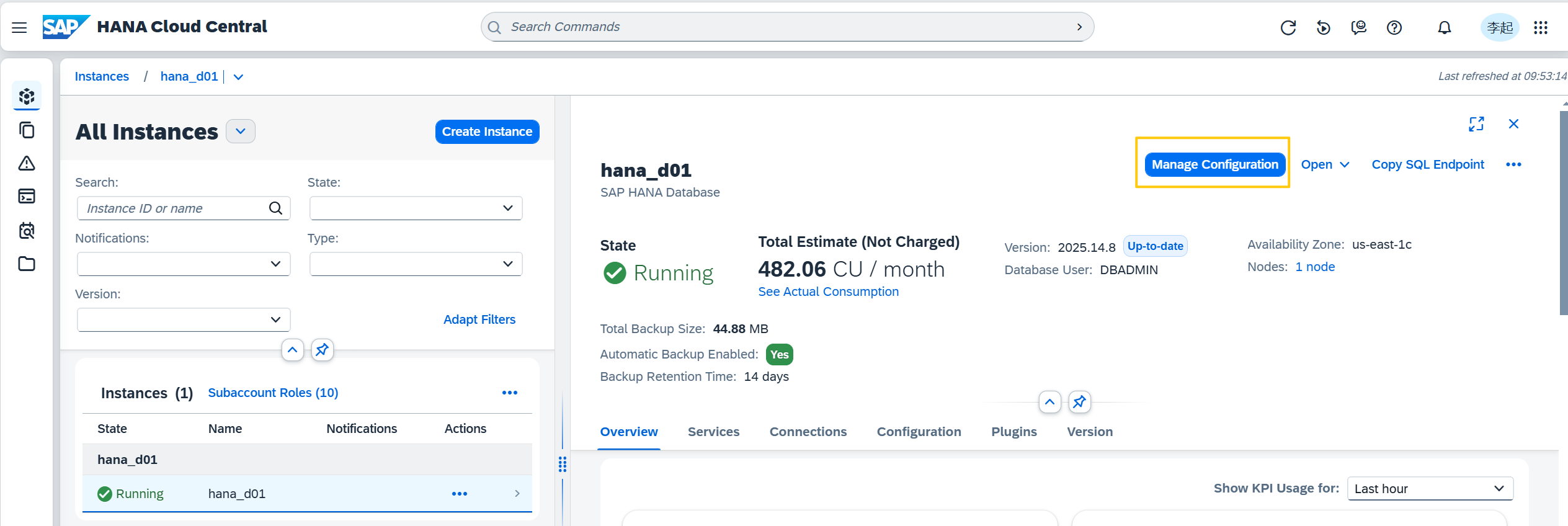Open the app launcher grid icon
1568x526 pixels.
[x=1541, y=27]
